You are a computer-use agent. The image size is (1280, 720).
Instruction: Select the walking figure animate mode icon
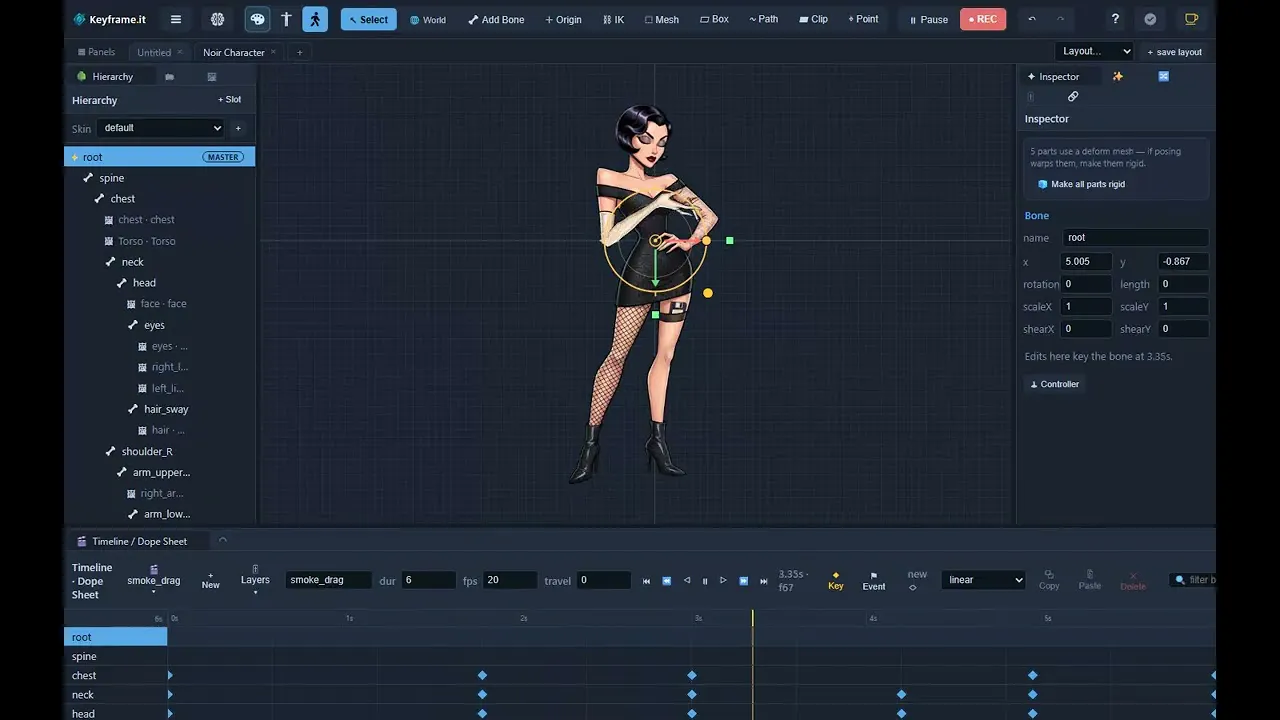pos(315,19)
